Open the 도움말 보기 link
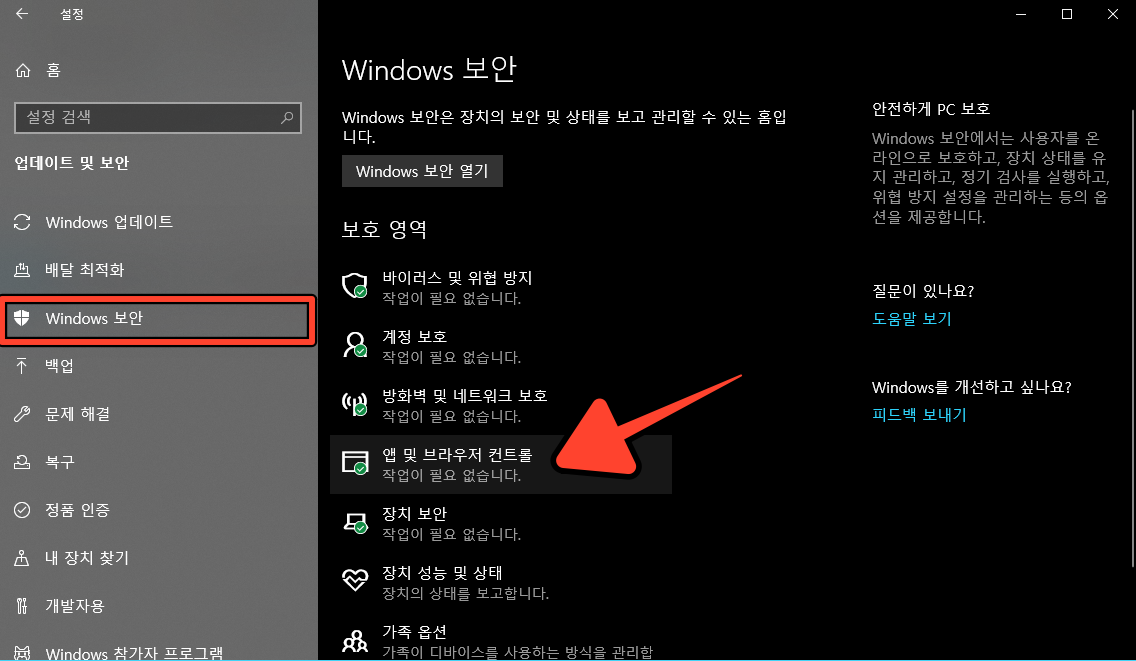 (911, 318)
